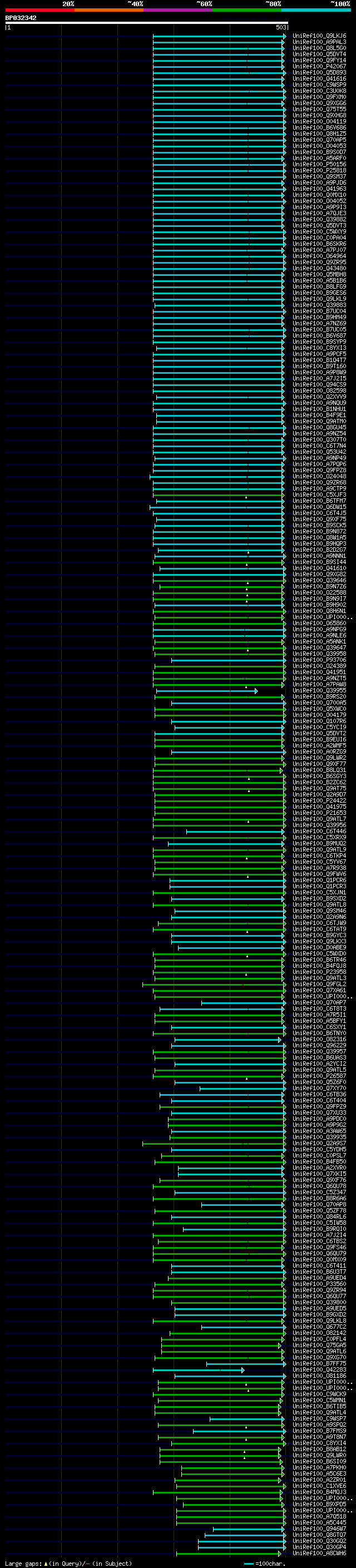Select hit UniRef100_Q43480

click(x=319, y=269)
